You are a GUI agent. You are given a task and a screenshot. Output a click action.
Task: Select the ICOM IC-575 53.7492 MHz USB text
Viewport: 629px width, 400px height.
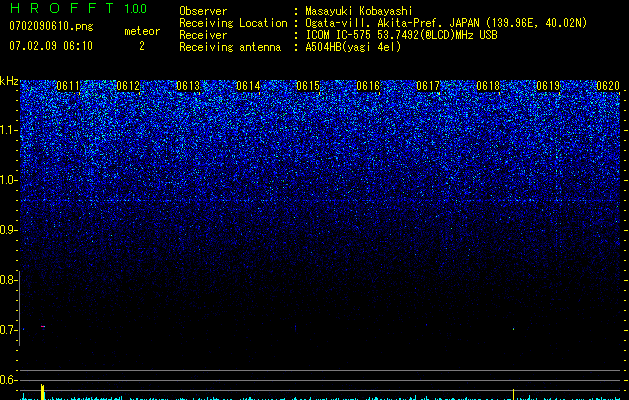(401, 35)
